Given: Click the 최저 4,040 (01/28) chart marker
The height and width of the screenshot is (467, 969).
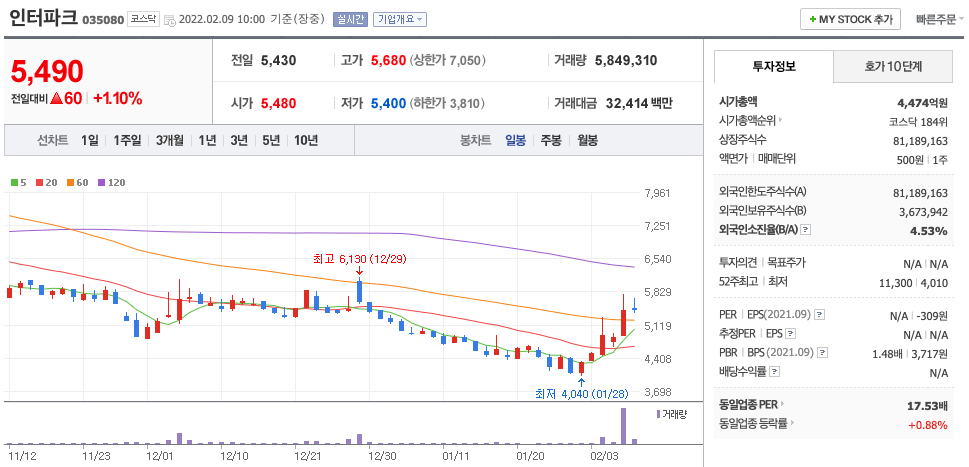Looking at the screenshot, I should tap(580, 393).
